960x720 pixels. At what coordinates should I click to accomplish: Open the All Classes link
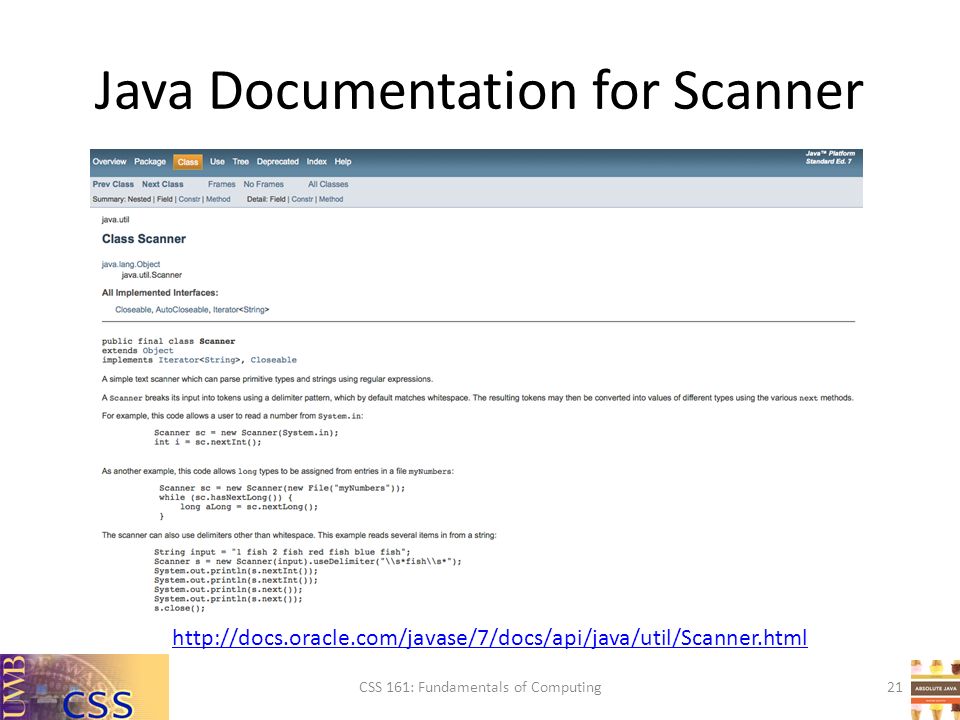(x=328, y=184)
